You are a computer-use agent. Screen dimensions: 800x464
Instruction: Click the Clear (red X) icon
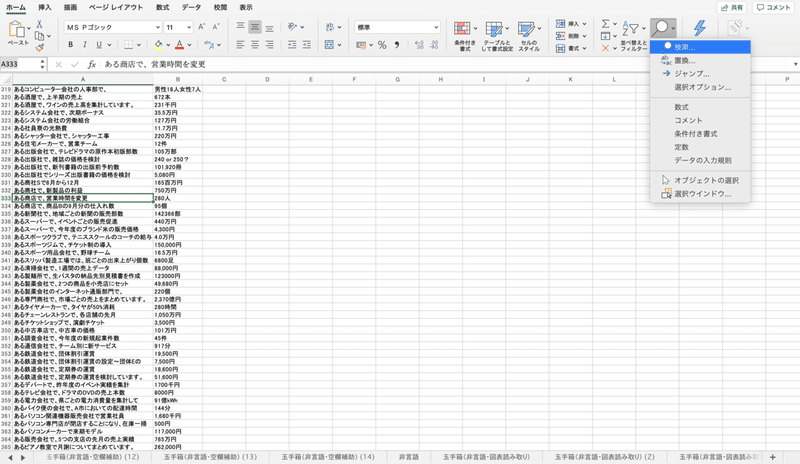pos(605,48)
